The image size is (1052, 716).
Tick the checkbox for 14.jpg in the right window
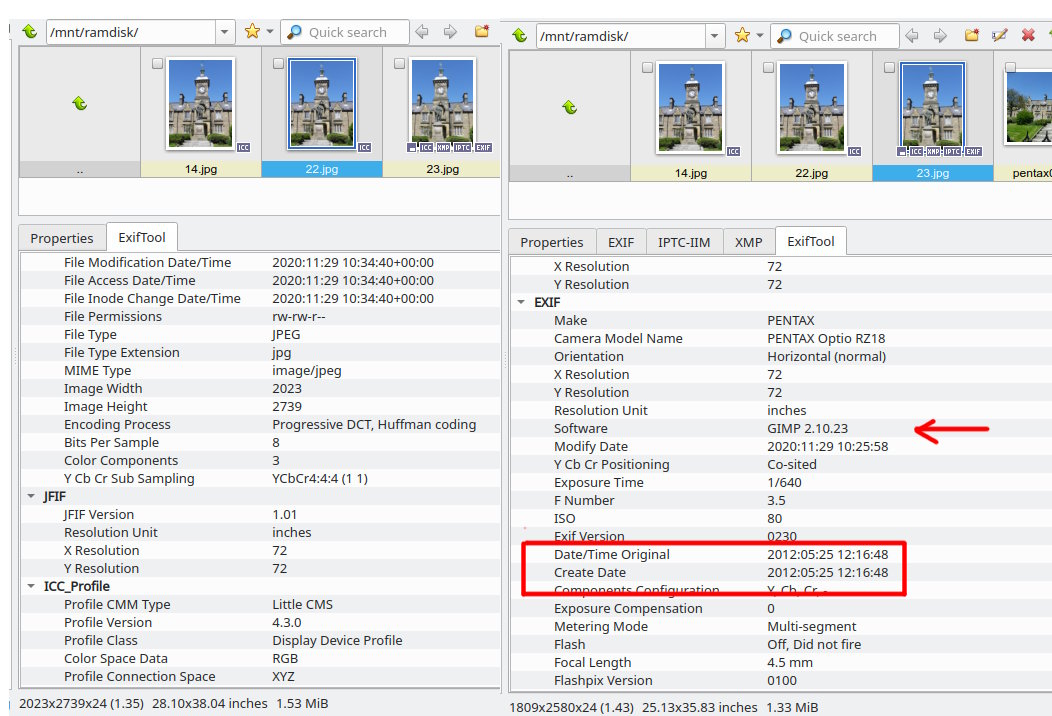point(647,68)
